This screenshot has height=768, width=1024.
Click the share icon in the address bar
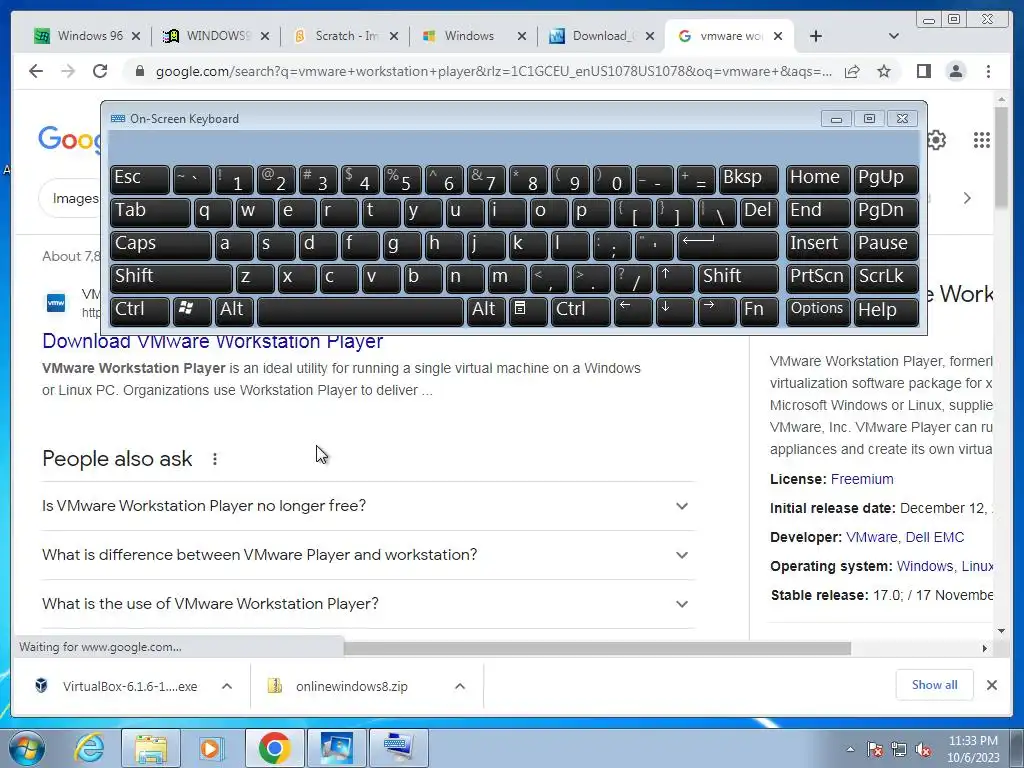pos(852,71)
